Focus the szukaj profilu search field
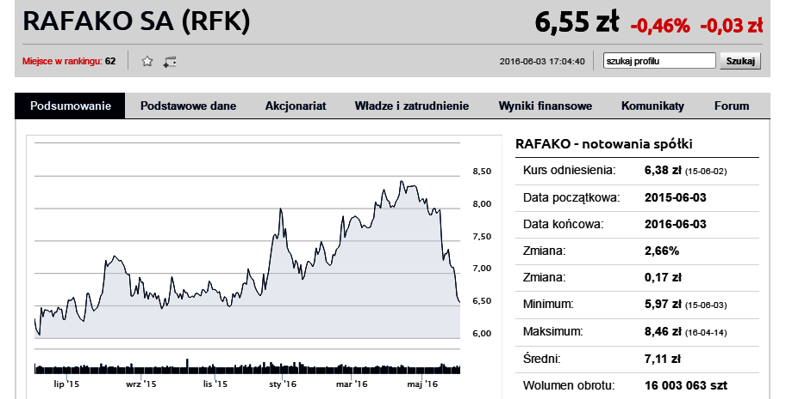 [659, 61]
